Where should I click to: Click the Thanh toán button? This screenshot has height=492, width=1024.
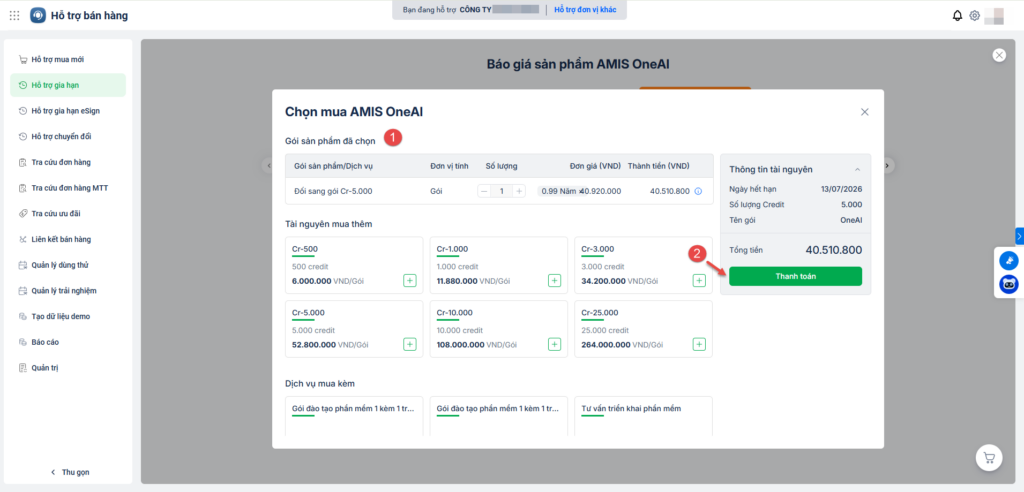795,276
